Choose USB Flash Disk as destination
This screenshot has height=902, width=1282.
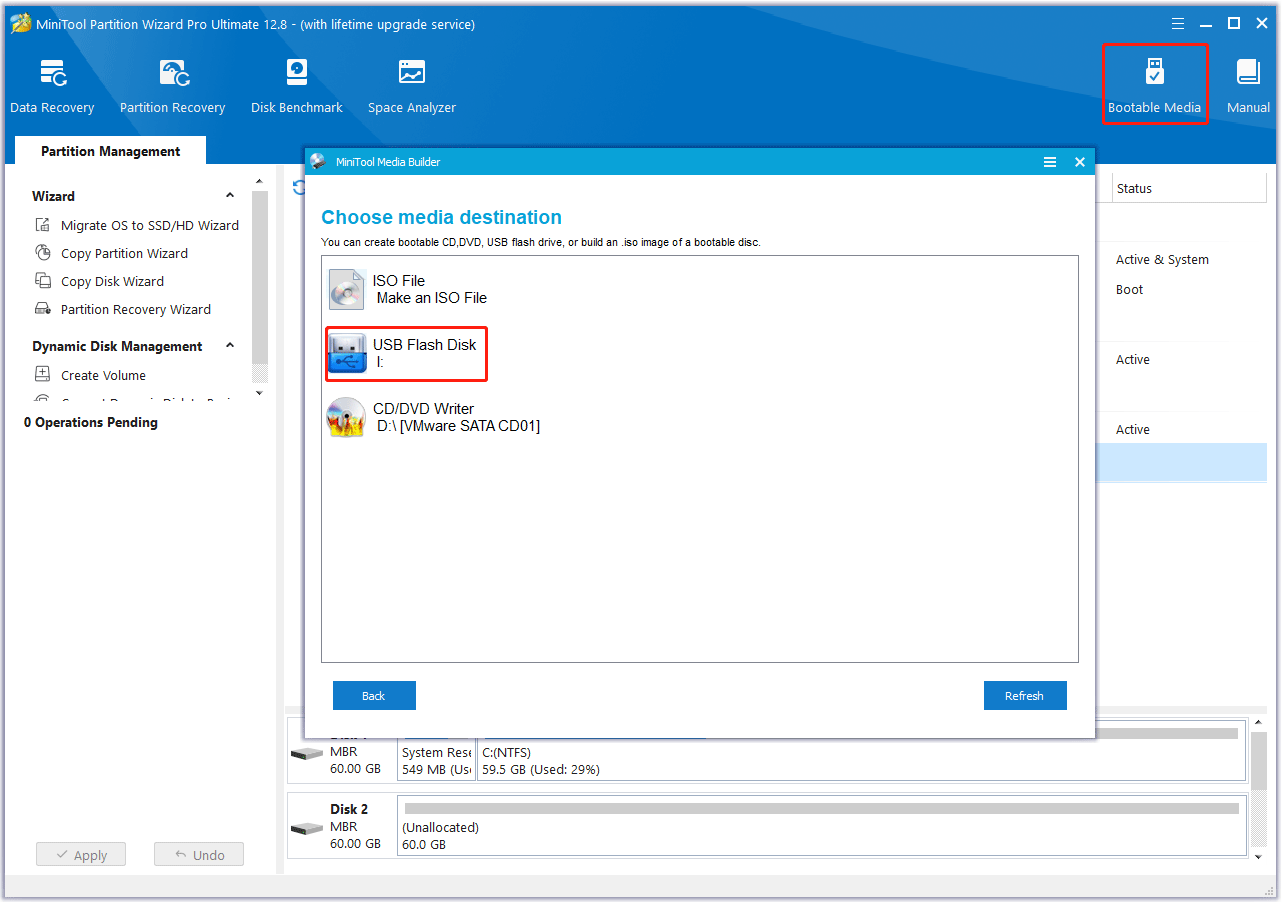[x=405, y=353]
